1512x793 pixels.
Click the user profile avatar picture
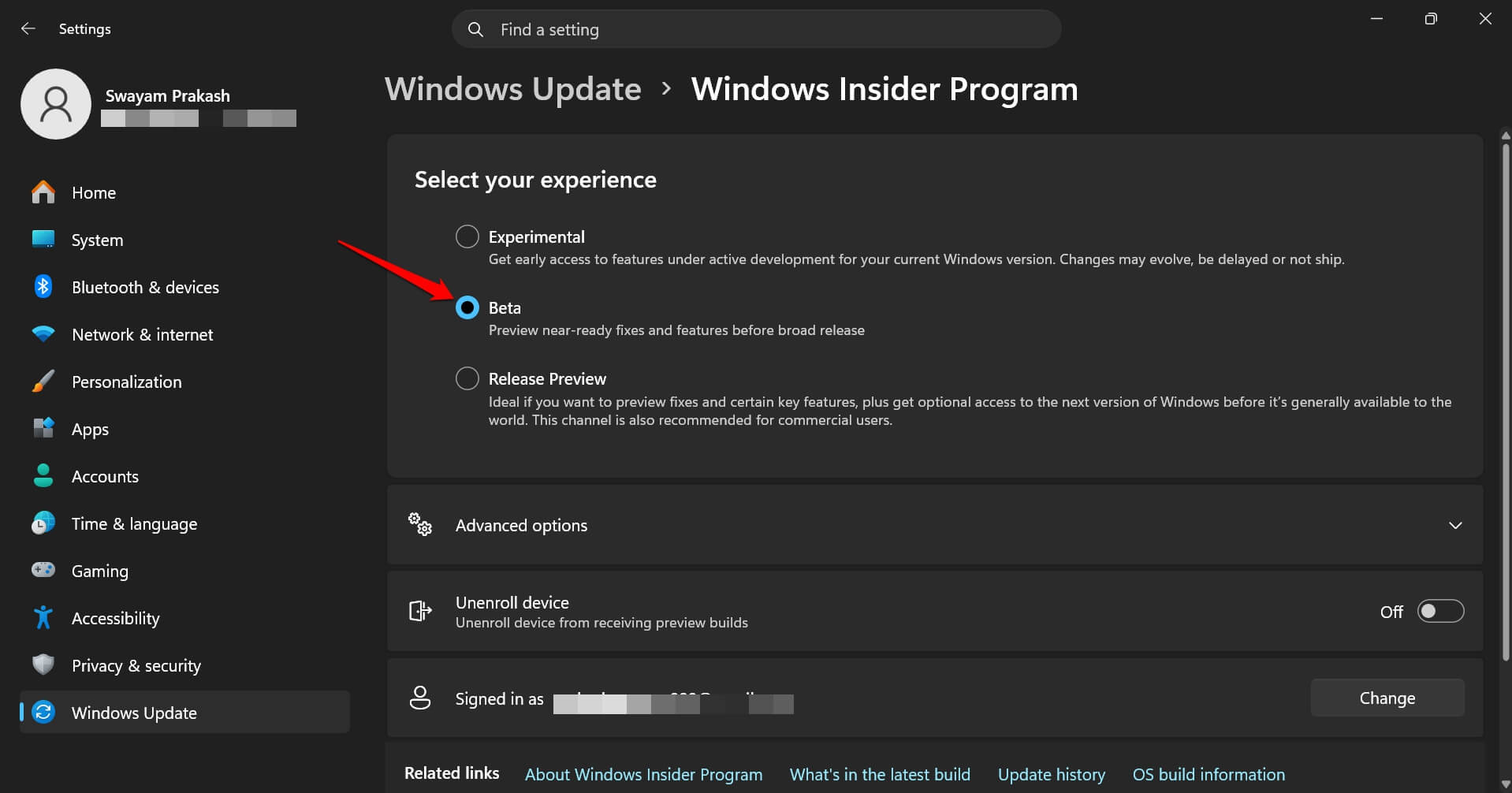pos(56,104)
